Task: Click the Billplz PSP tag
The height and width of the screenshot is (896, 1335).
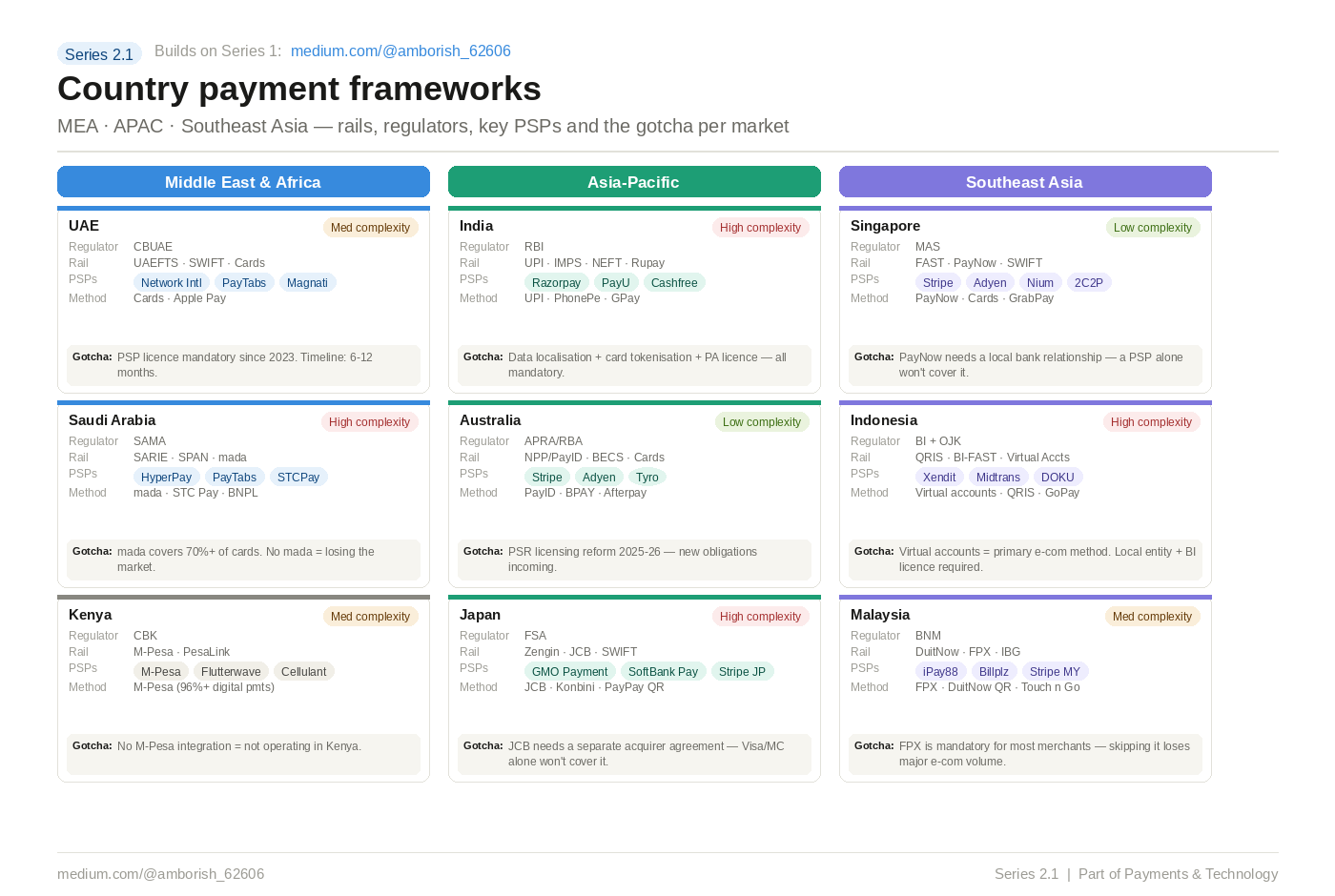Action: 994,672
